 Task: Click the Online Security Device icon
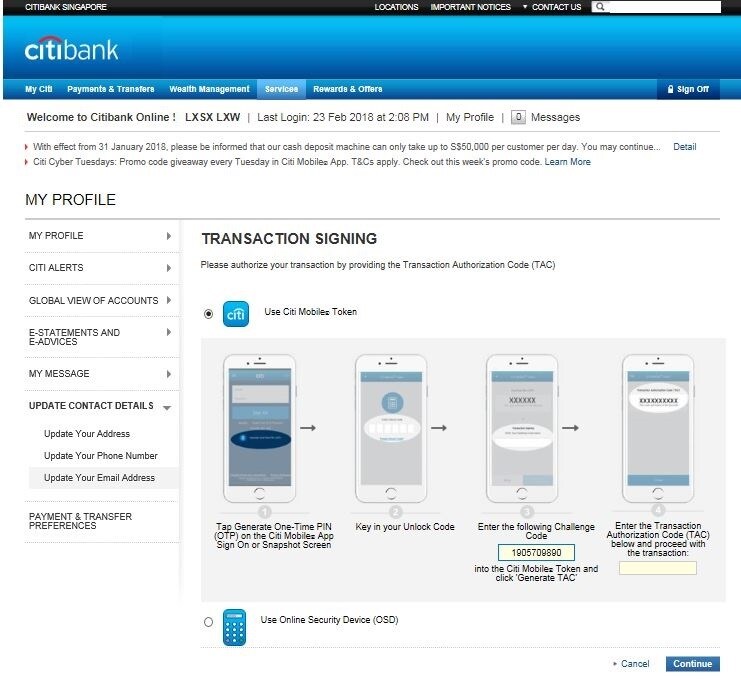pos(234,628)
